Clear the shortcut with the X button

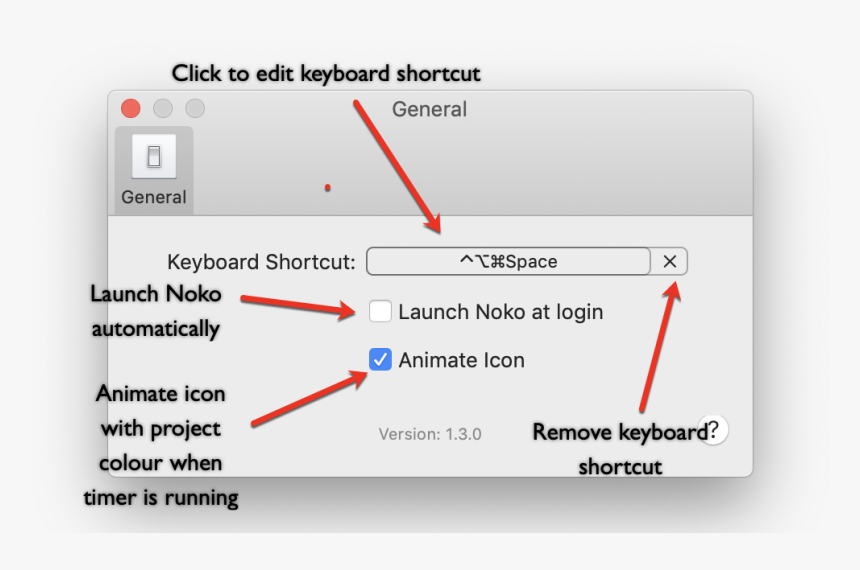point(670,262)
